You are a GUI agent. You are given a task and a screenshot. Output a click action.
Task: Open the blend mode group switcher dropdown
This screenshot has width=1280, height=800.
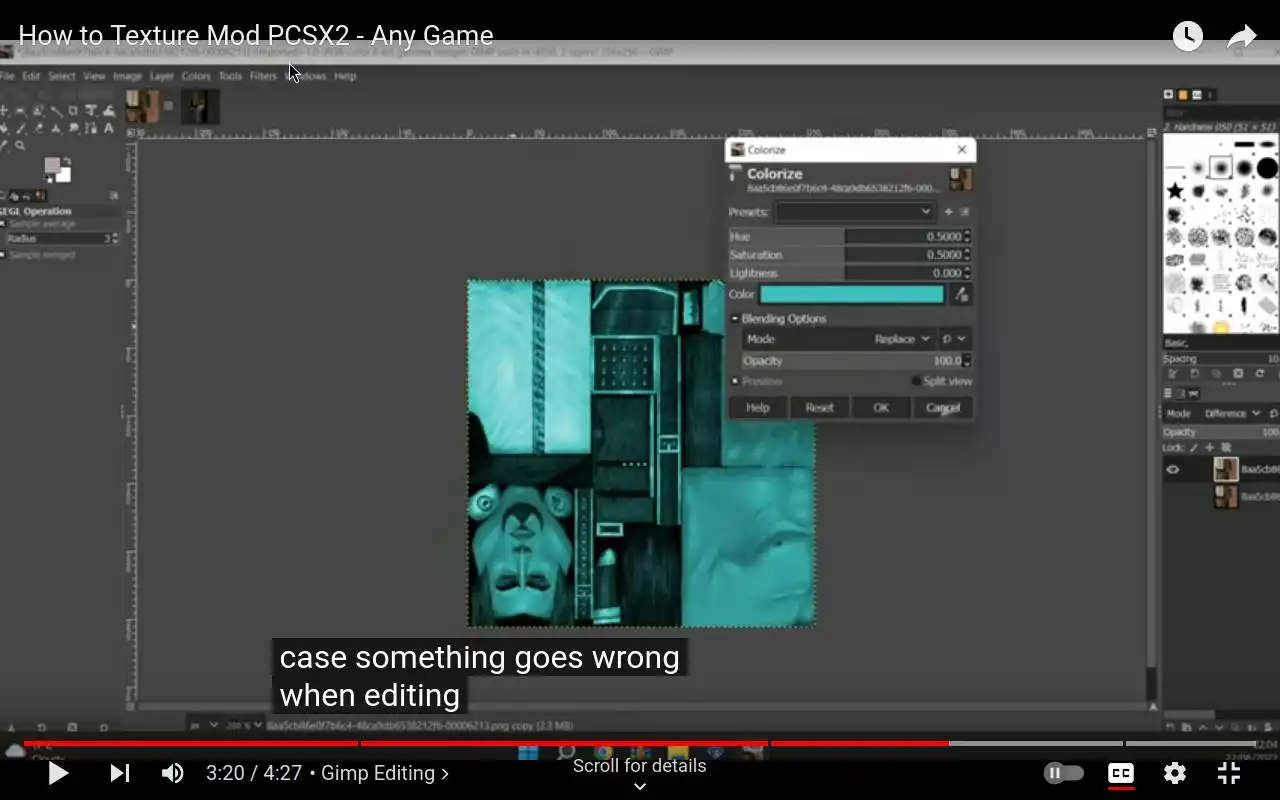click(x=954, y=339)
